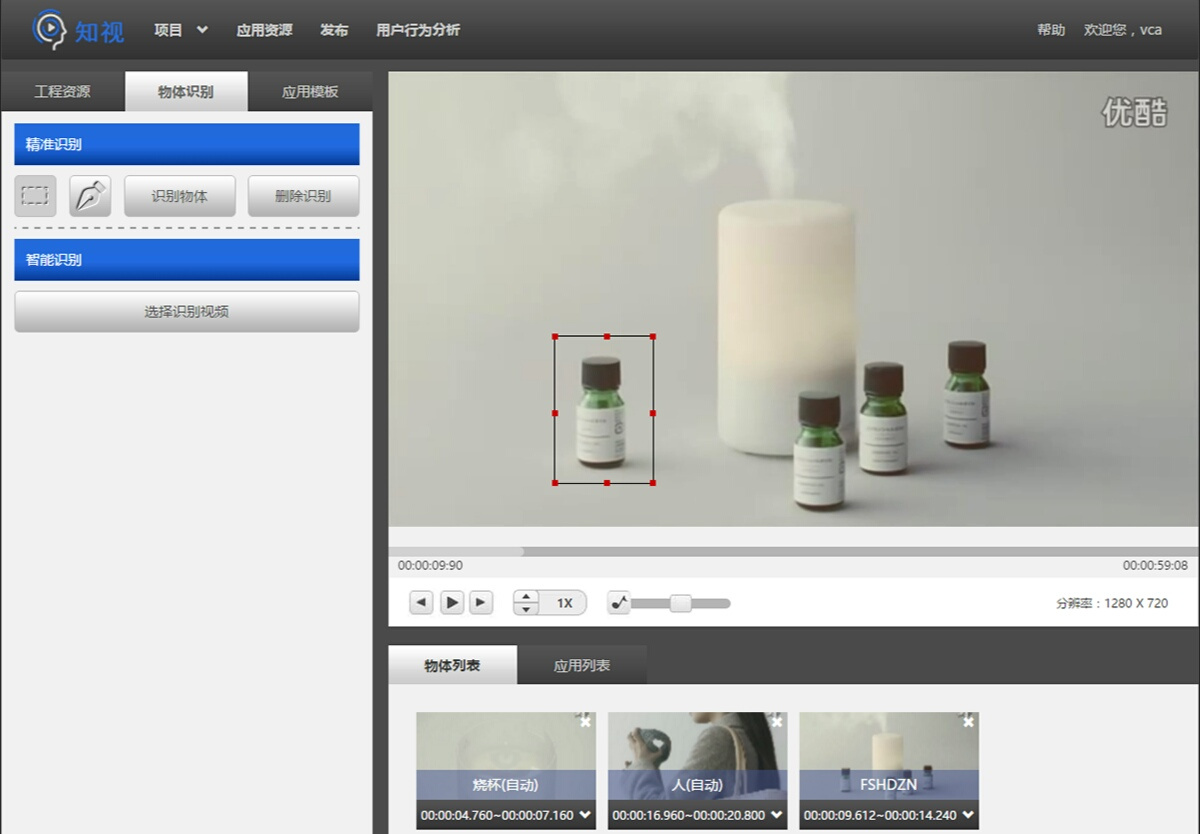The width and height of the screenshot is (1200, 834).
Task: Click the 知视 logo icon
Action: [48, 29]
